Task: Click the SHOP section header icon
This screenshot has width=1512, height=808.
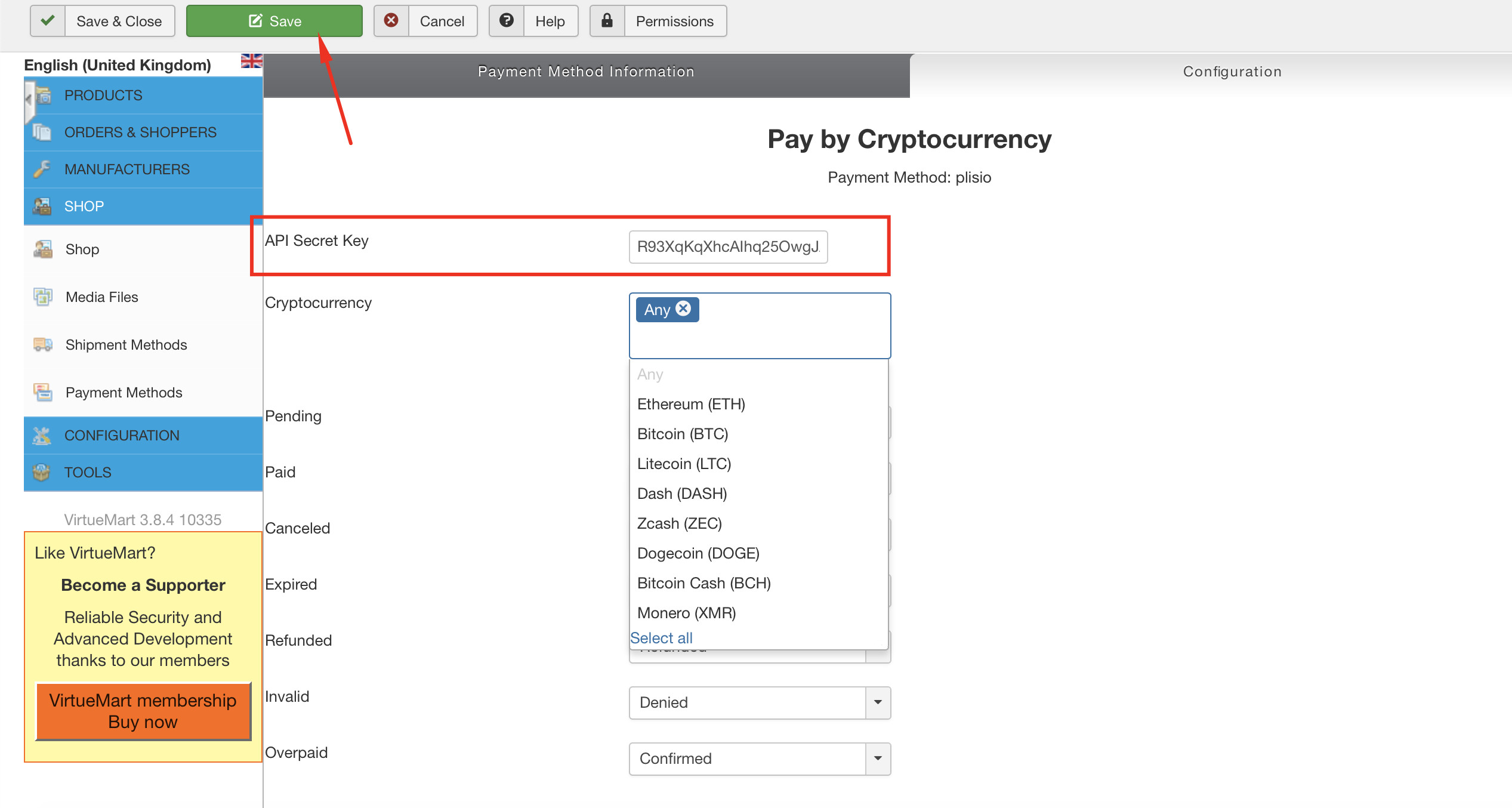Action: click(42, 206)
